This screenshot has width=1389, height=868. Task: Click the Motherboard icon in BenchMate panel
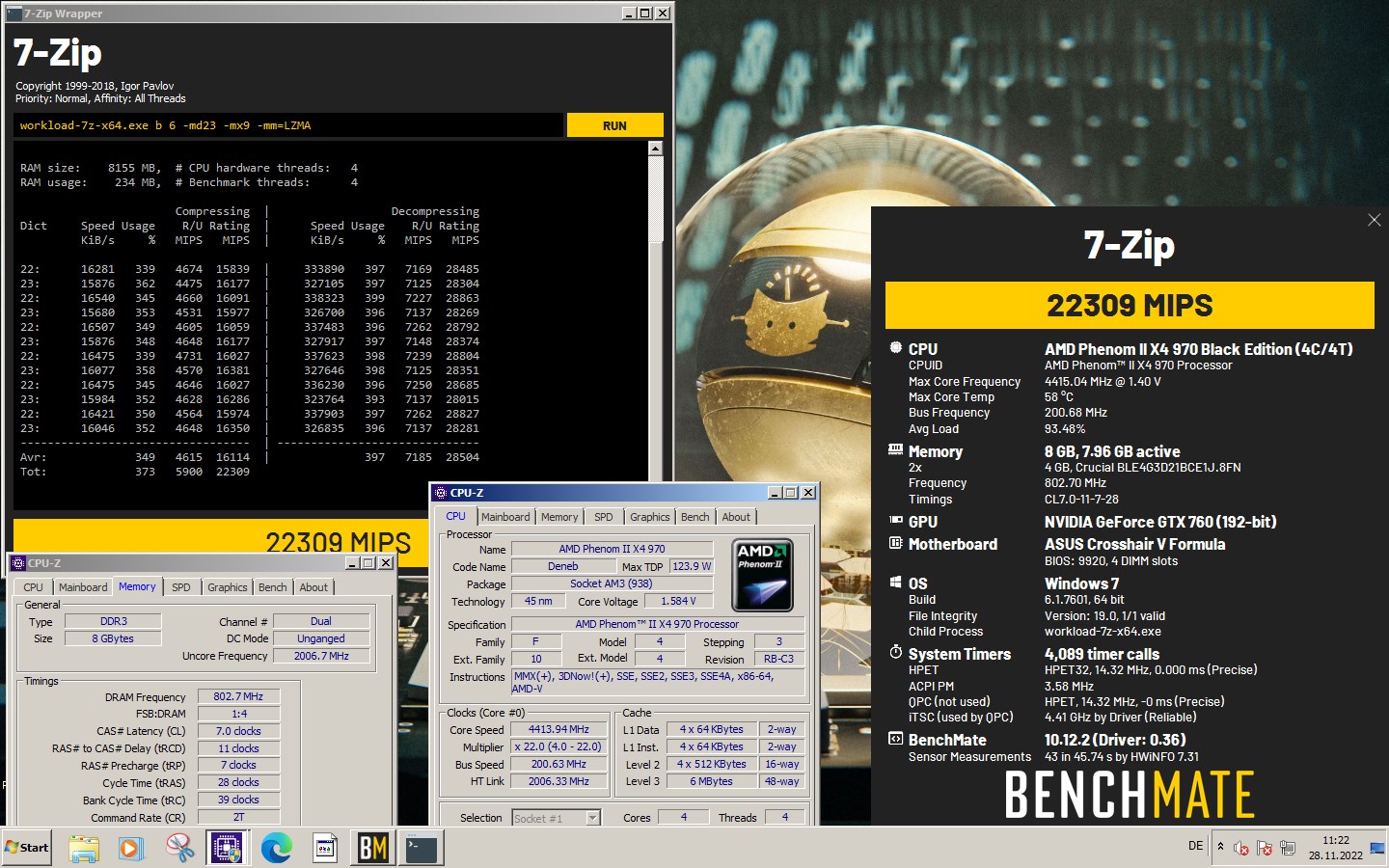coord(895,543)
